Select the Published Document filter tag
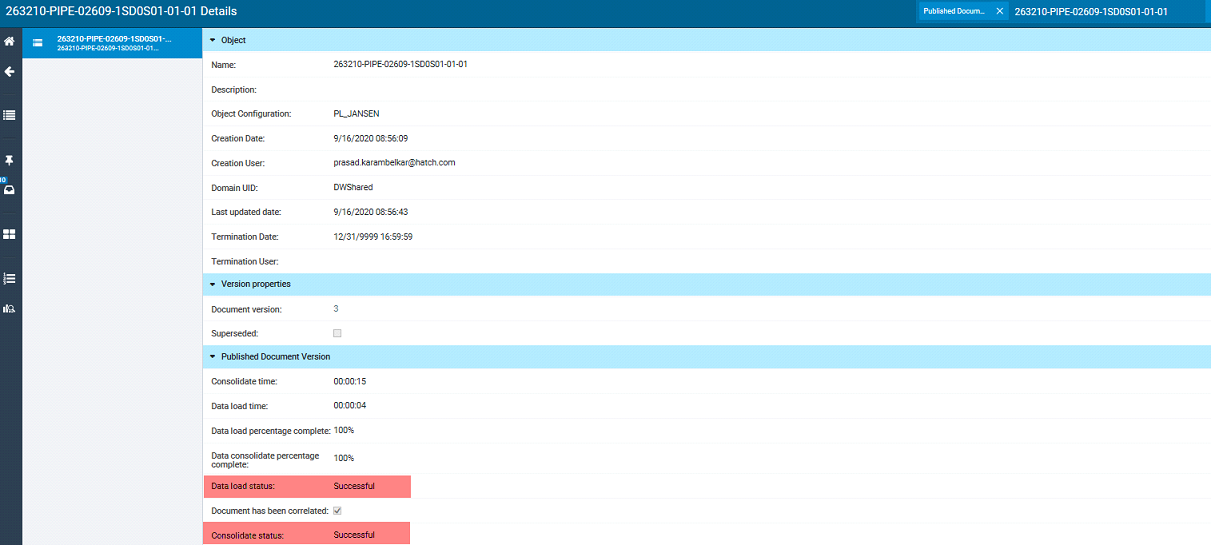Viewport: 1212px width, 546px height. 954,11
